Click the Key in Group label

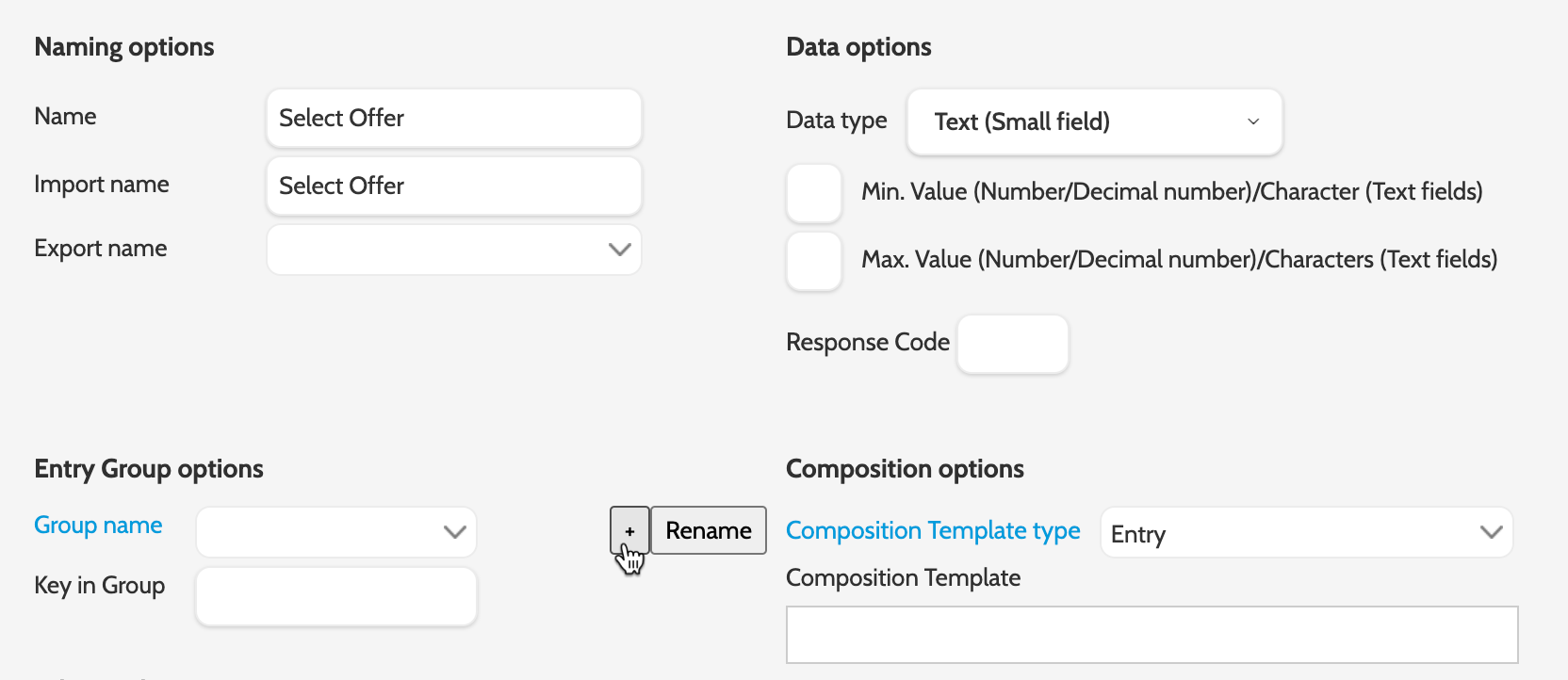100,586
